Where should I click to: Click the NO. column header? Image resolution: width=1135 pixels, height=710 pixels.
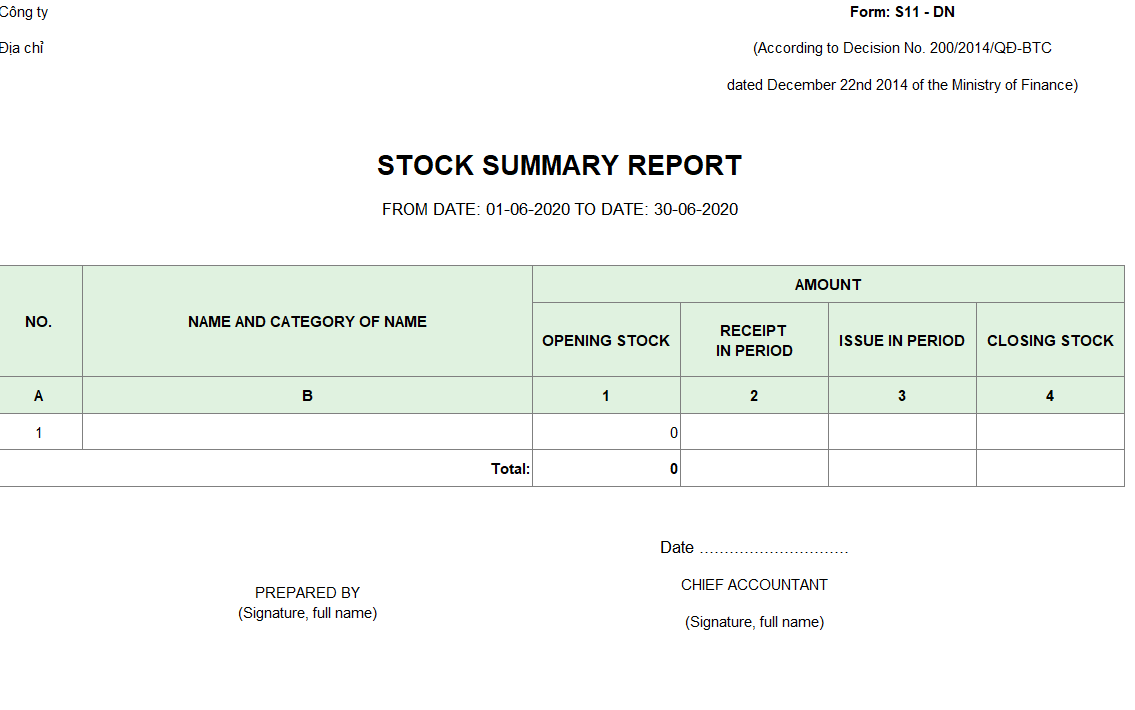38,321
